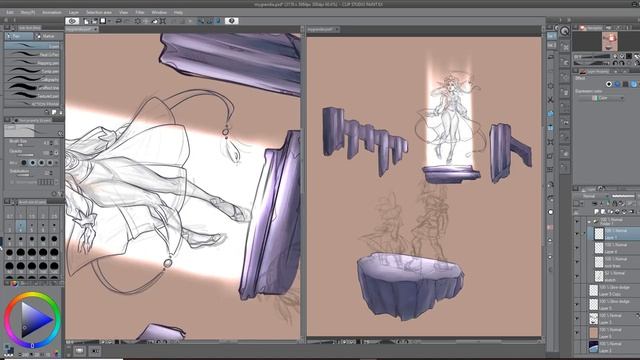
Task: Toggle the snap-to-grid icon in command bar
Action: [218, 21]
